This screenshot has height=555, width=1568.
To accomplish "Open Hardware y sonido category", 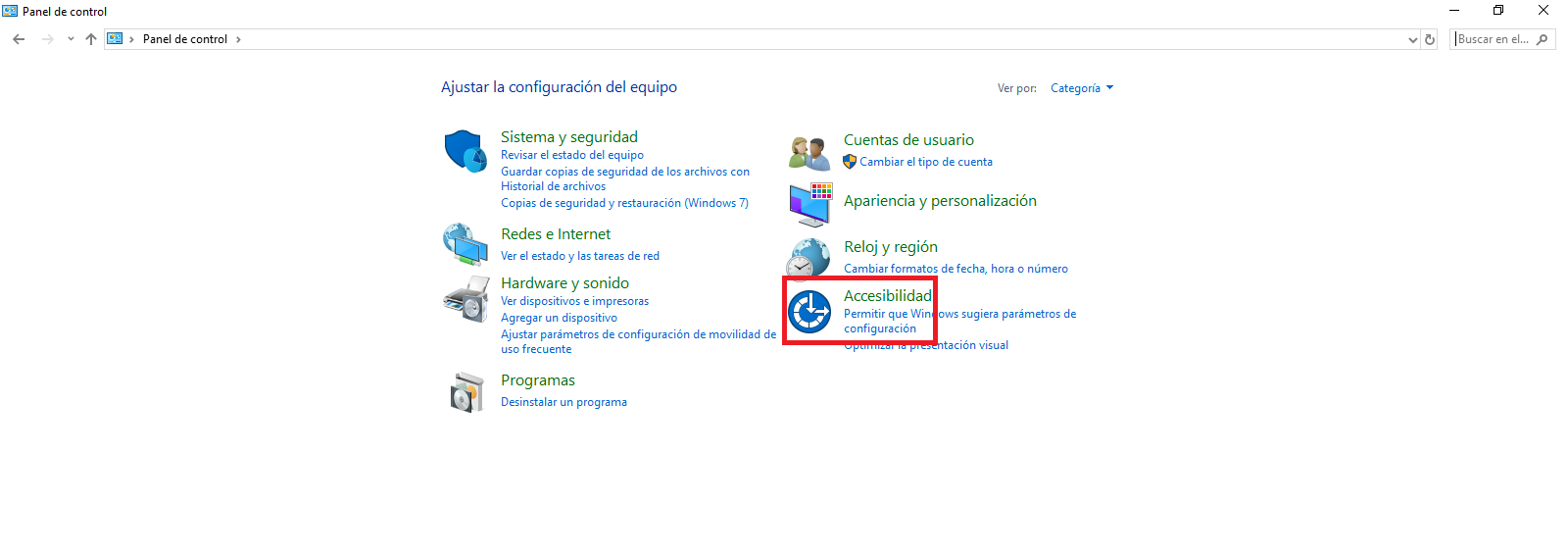I will pyautogui.click(x=565, y=283).
